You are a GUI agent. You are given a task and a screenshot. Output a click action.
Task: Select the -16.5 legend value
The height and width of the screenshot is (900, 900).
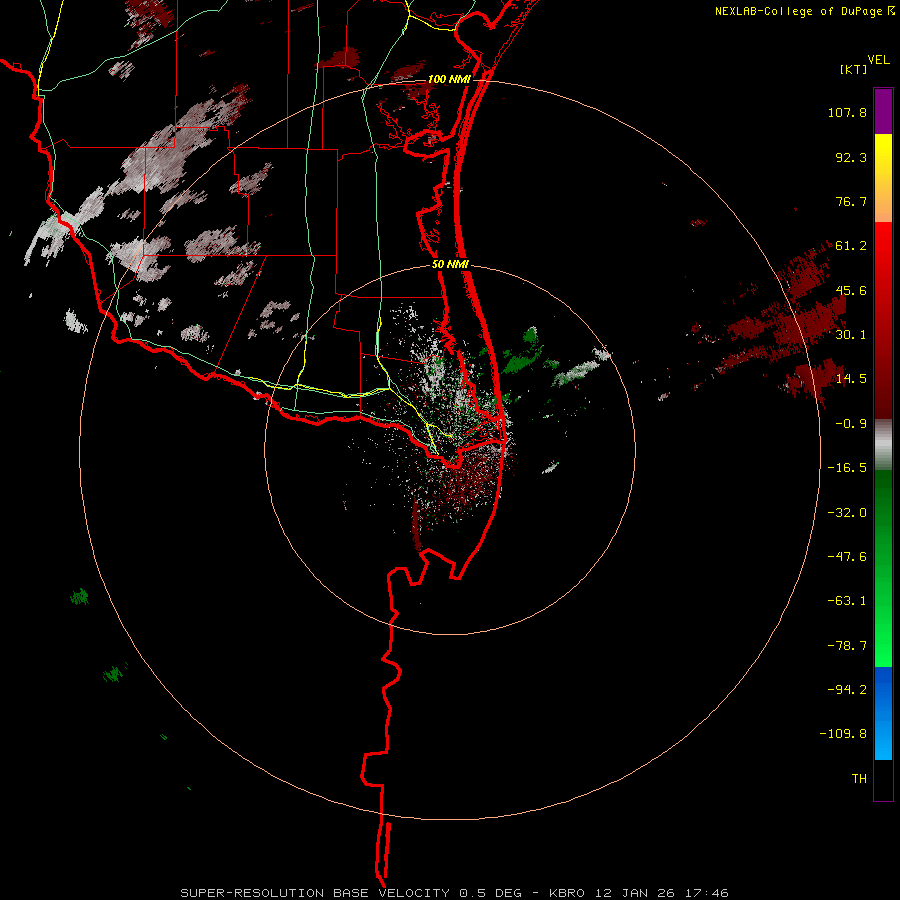847,468
